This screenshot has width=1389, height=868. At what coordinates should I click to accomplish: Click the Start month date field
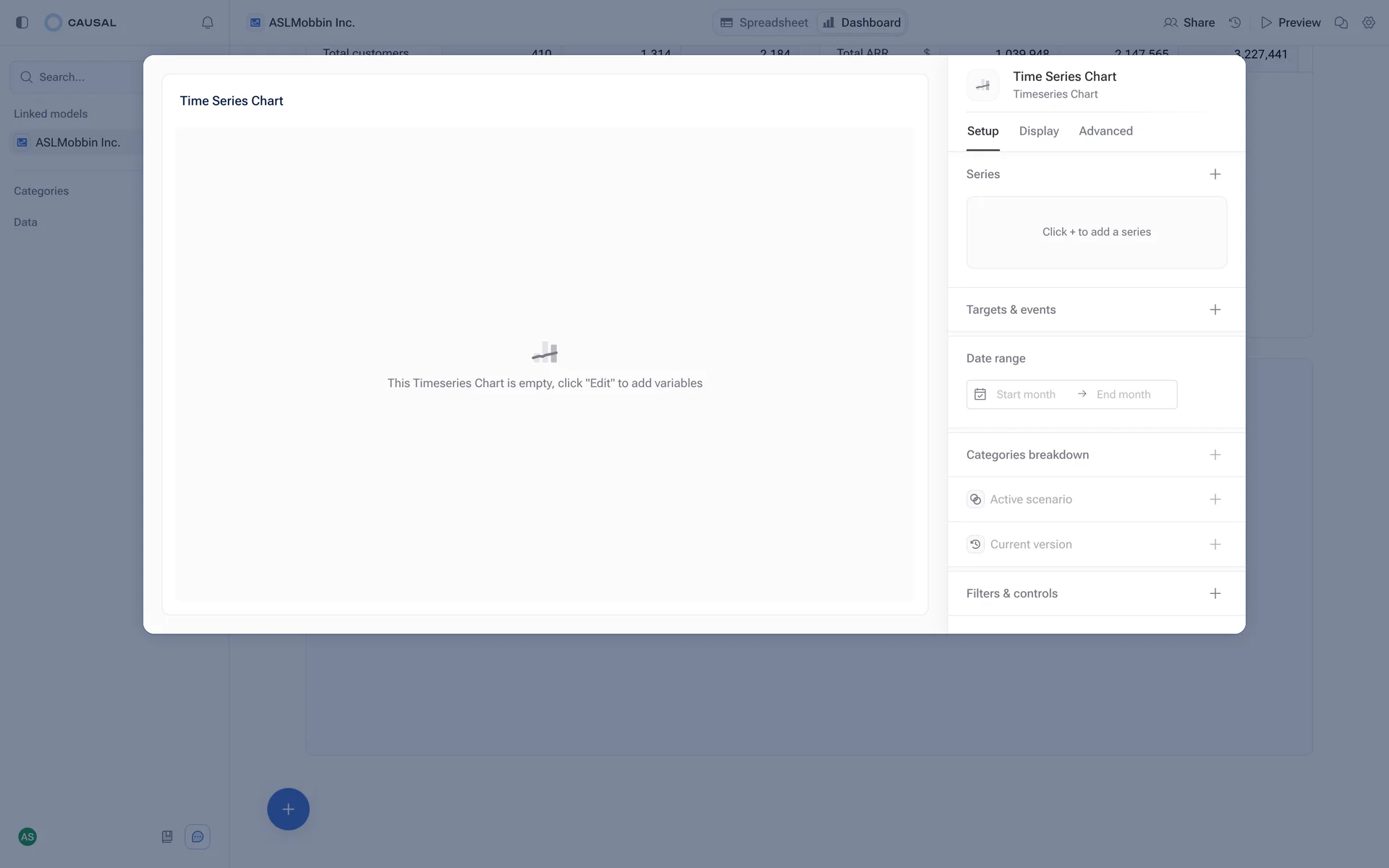[x=1025, y=394]
